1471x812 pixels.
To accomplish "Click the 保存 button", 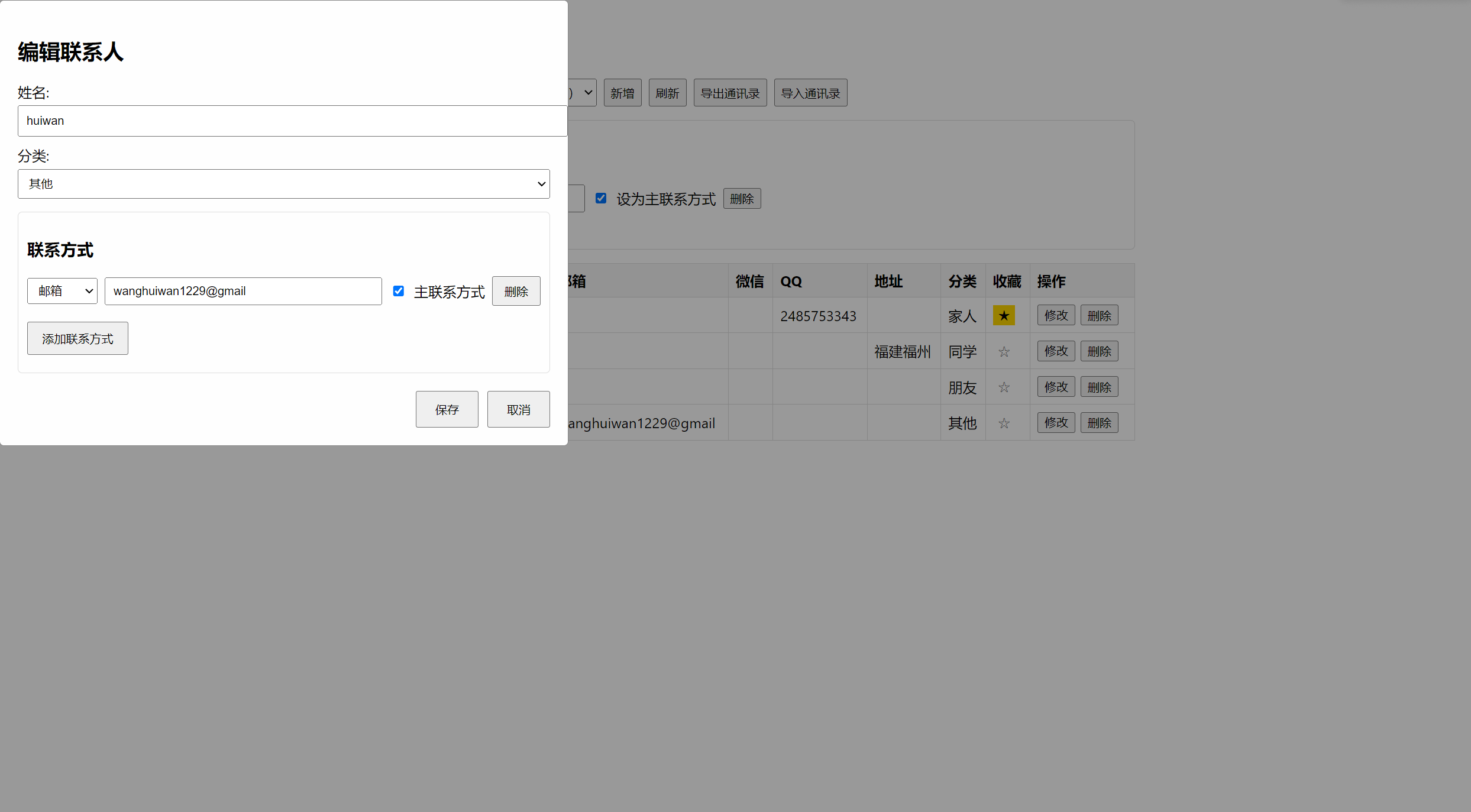I will 447,409.
